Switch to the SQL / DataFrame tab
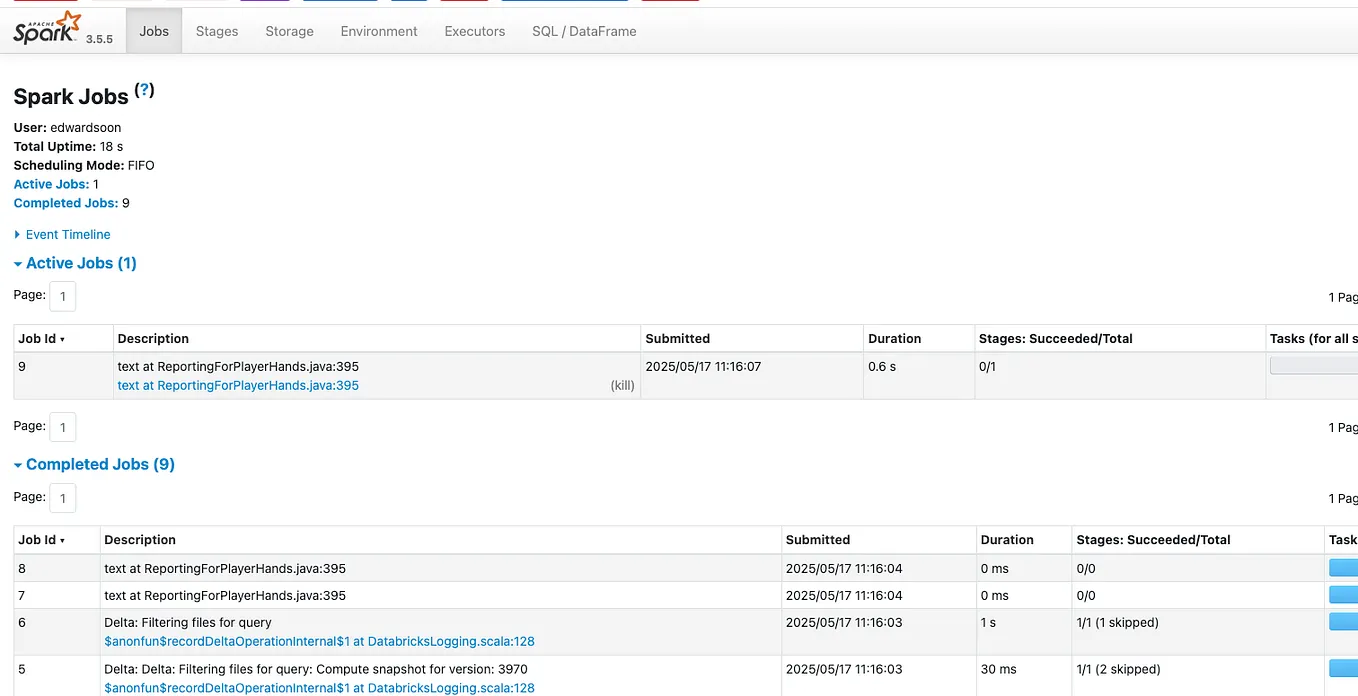 583,31
